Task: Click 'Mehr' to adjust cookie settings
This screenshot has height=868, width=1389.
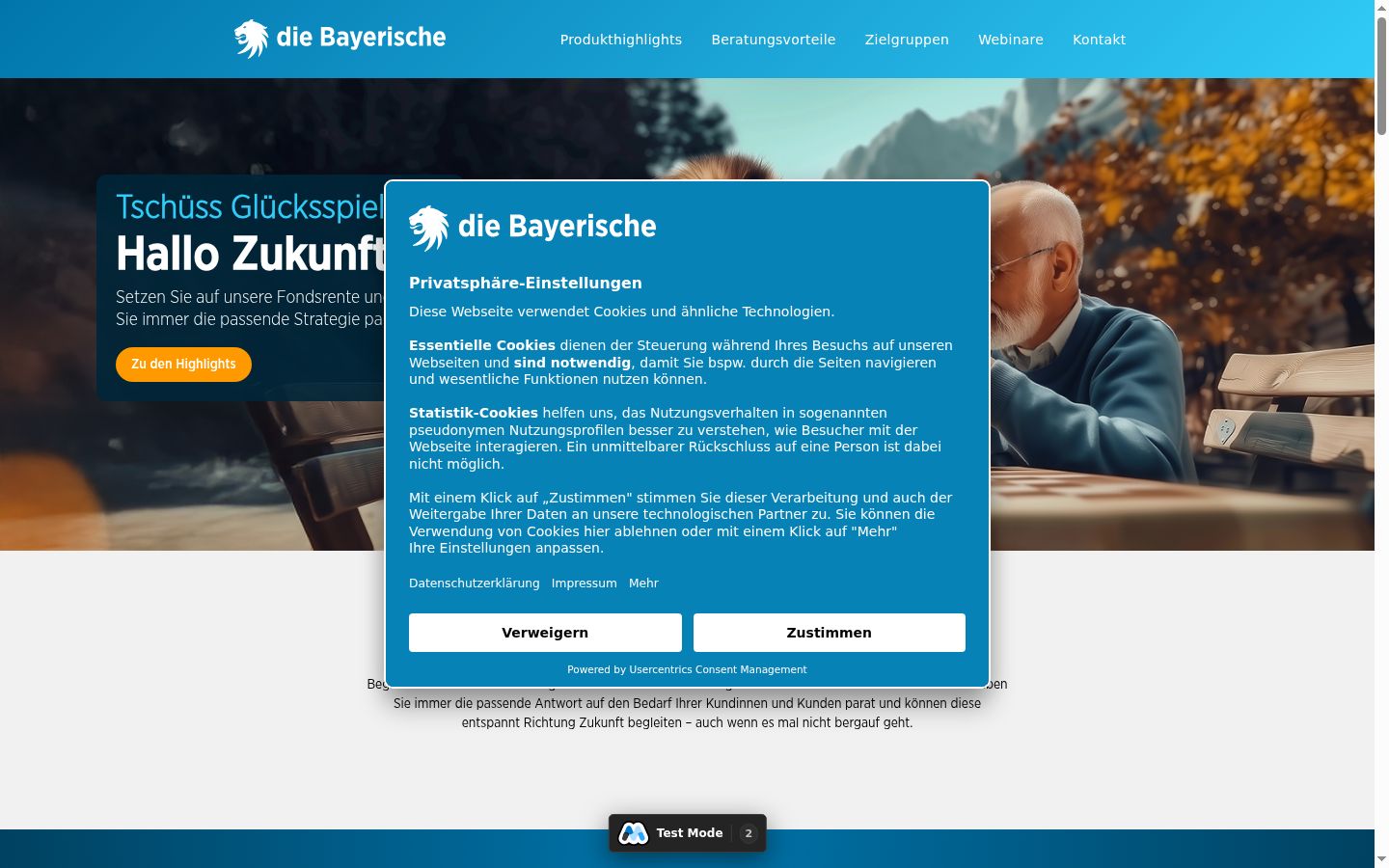Action: [643, 583]
